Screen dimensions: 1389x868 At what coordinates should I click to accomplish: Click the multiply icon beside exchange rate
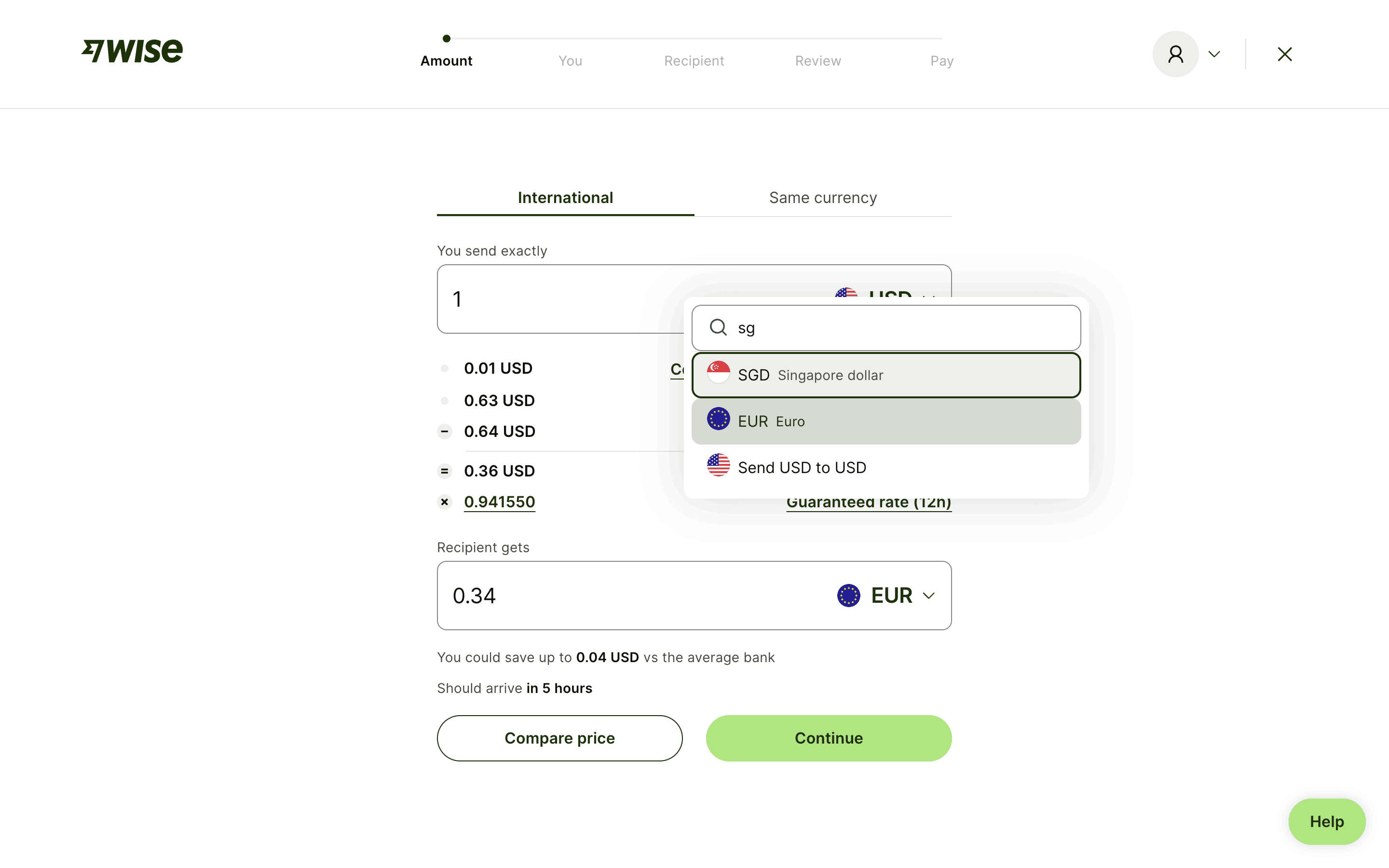[x=444, y=502]
